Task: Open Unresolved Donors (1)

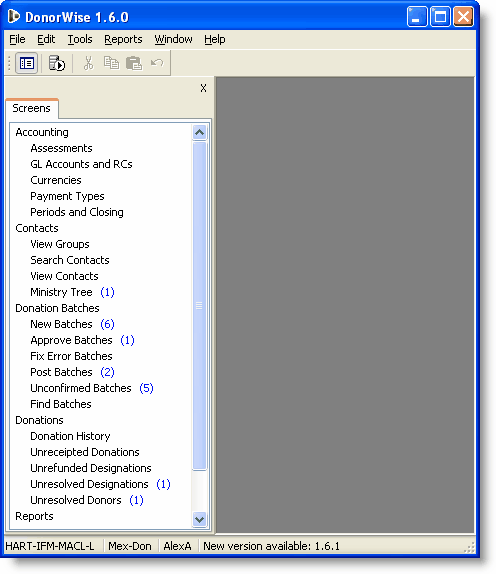Action: 87,500
